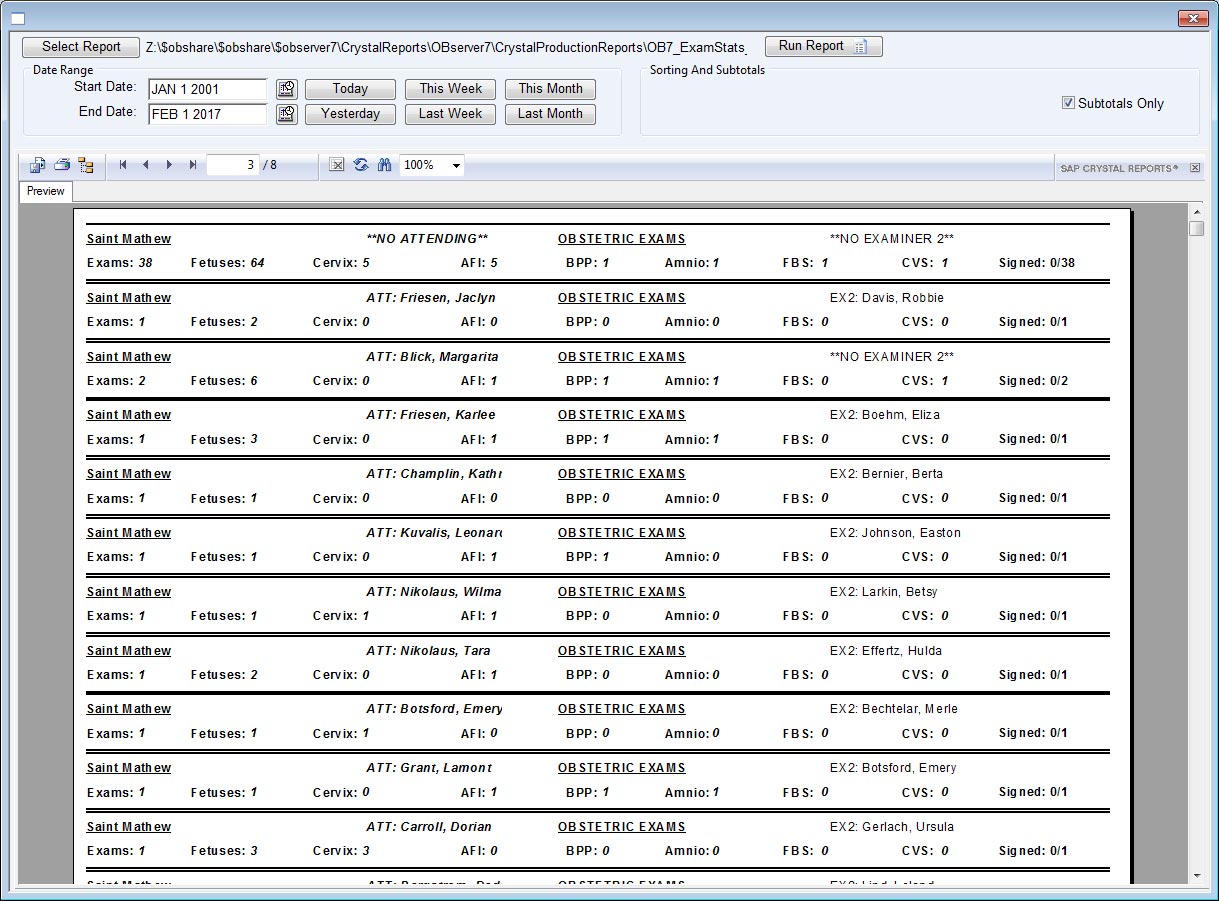Image resolution: width=1219 pixels, height=901 pixels.
Task: Click the Last Week button
Action: (x=450, y=114)
